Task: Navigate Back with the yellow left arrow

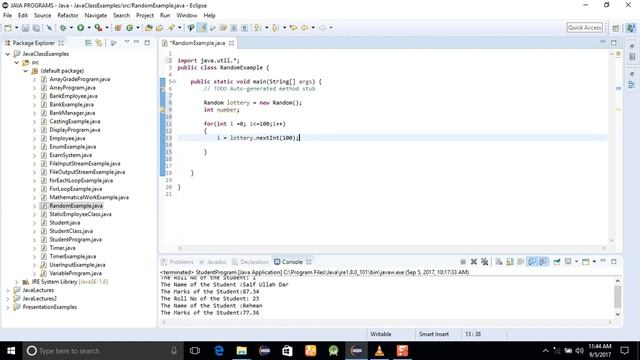Action: click(x=304, y=28)
